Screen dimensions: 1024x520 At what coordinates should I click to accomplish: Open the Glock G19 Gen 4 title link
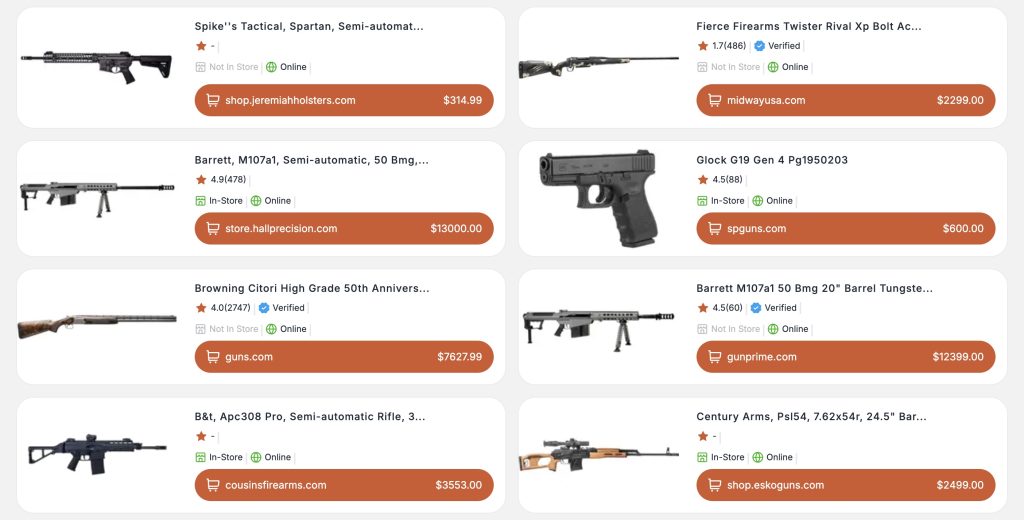click(x=772, y=160)
